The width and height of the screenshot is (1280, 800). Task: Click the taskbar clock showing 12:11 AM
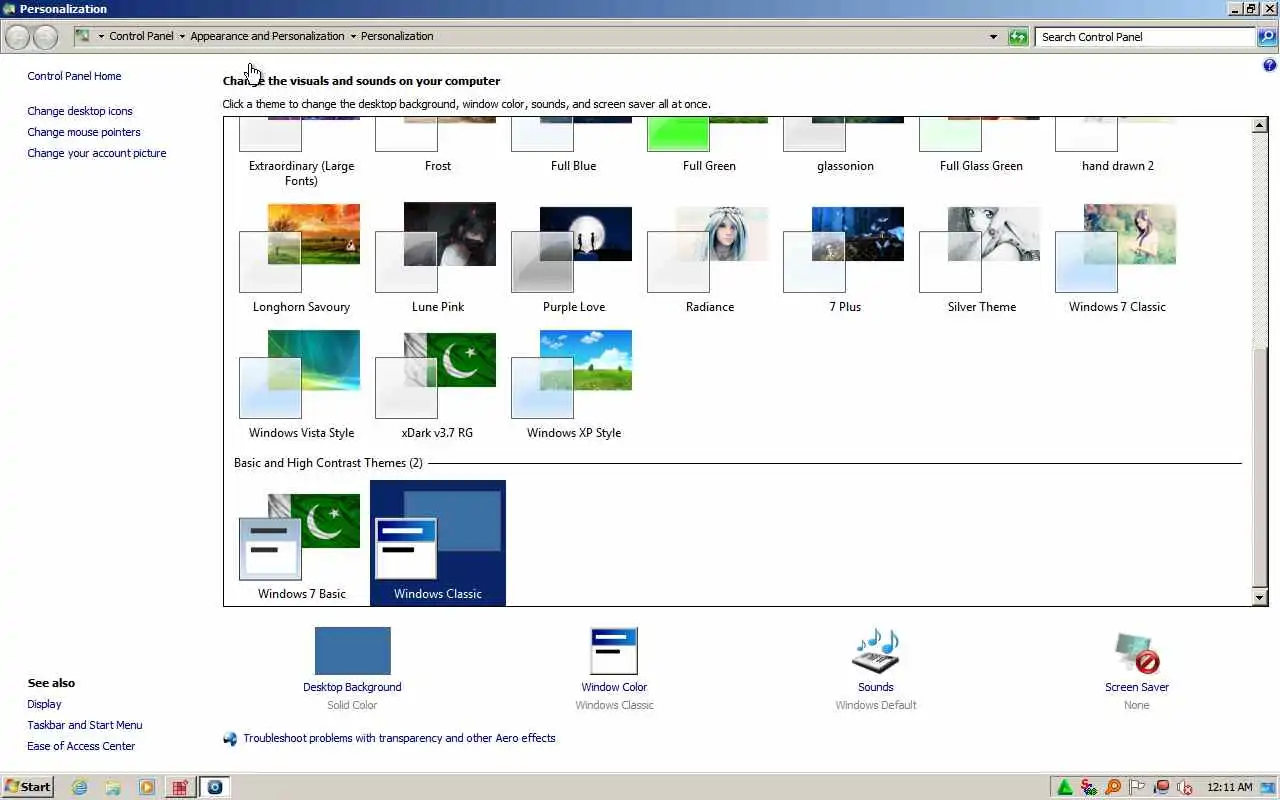[1229, 787]
